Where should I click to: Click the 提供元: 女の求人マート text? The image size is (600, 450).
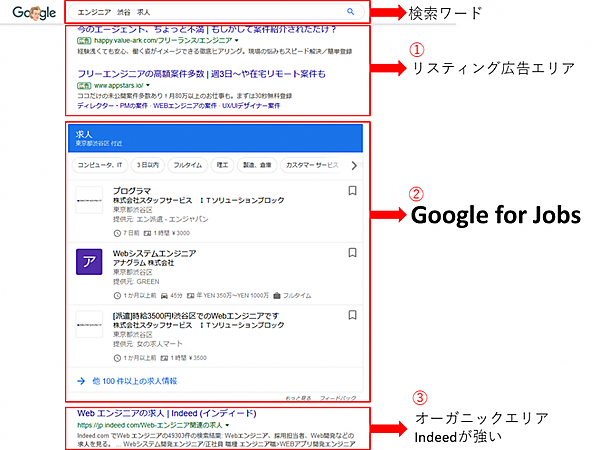tap(148, 344)
